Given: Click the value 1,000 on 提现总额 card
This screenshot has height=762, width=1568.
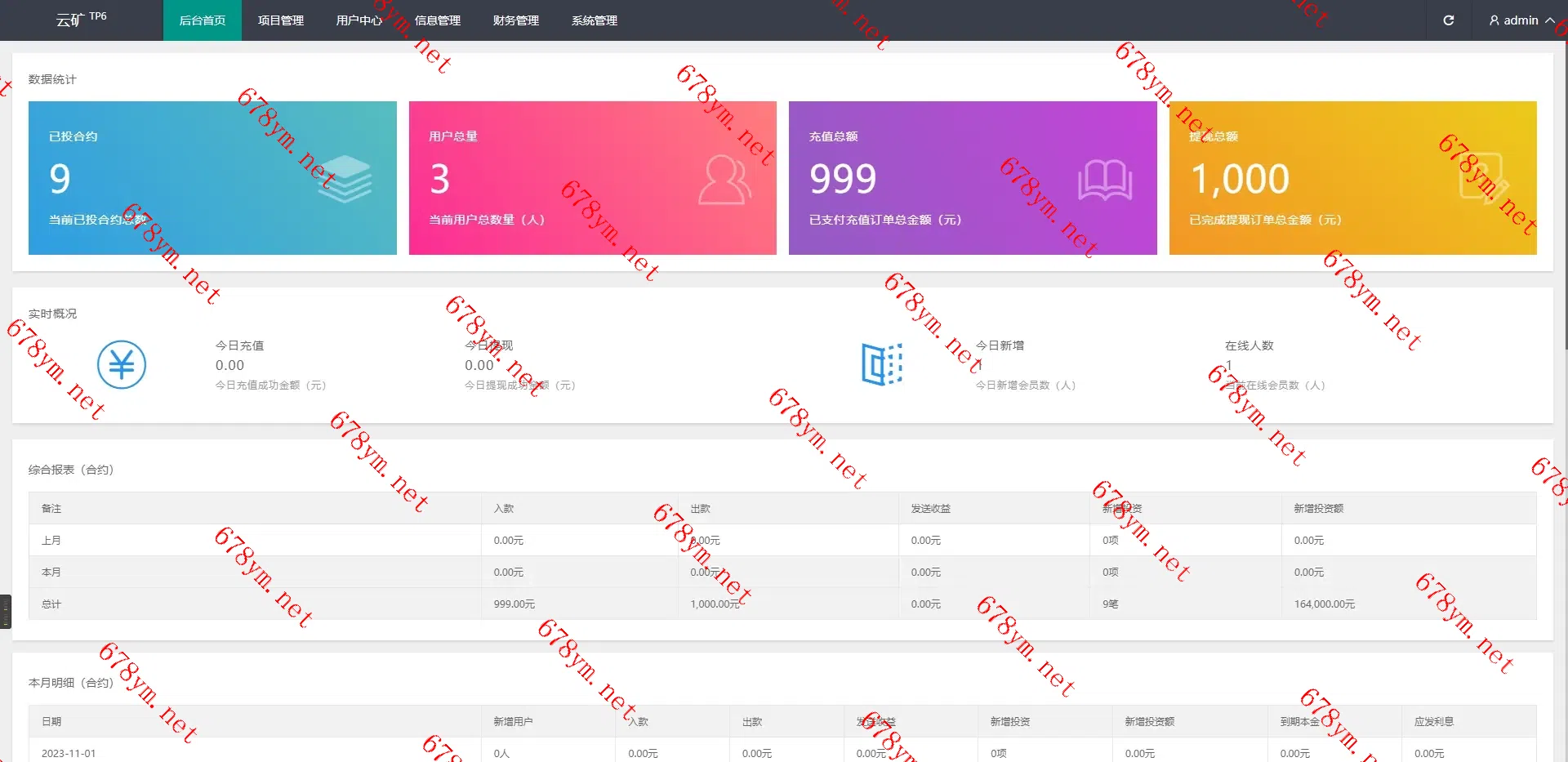Looking at the screenshot, I should [1240, 179].
